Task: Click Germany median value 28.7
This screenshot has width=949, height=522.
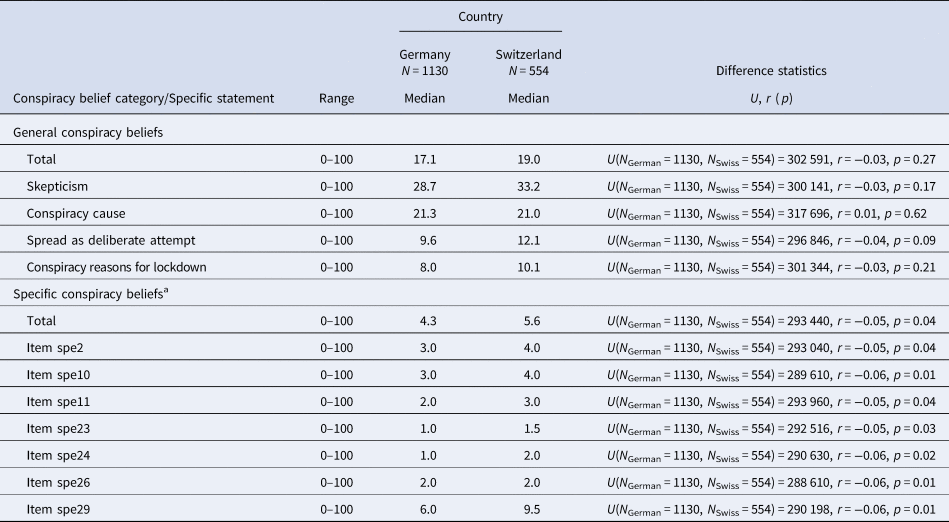Action: (424, 187)
